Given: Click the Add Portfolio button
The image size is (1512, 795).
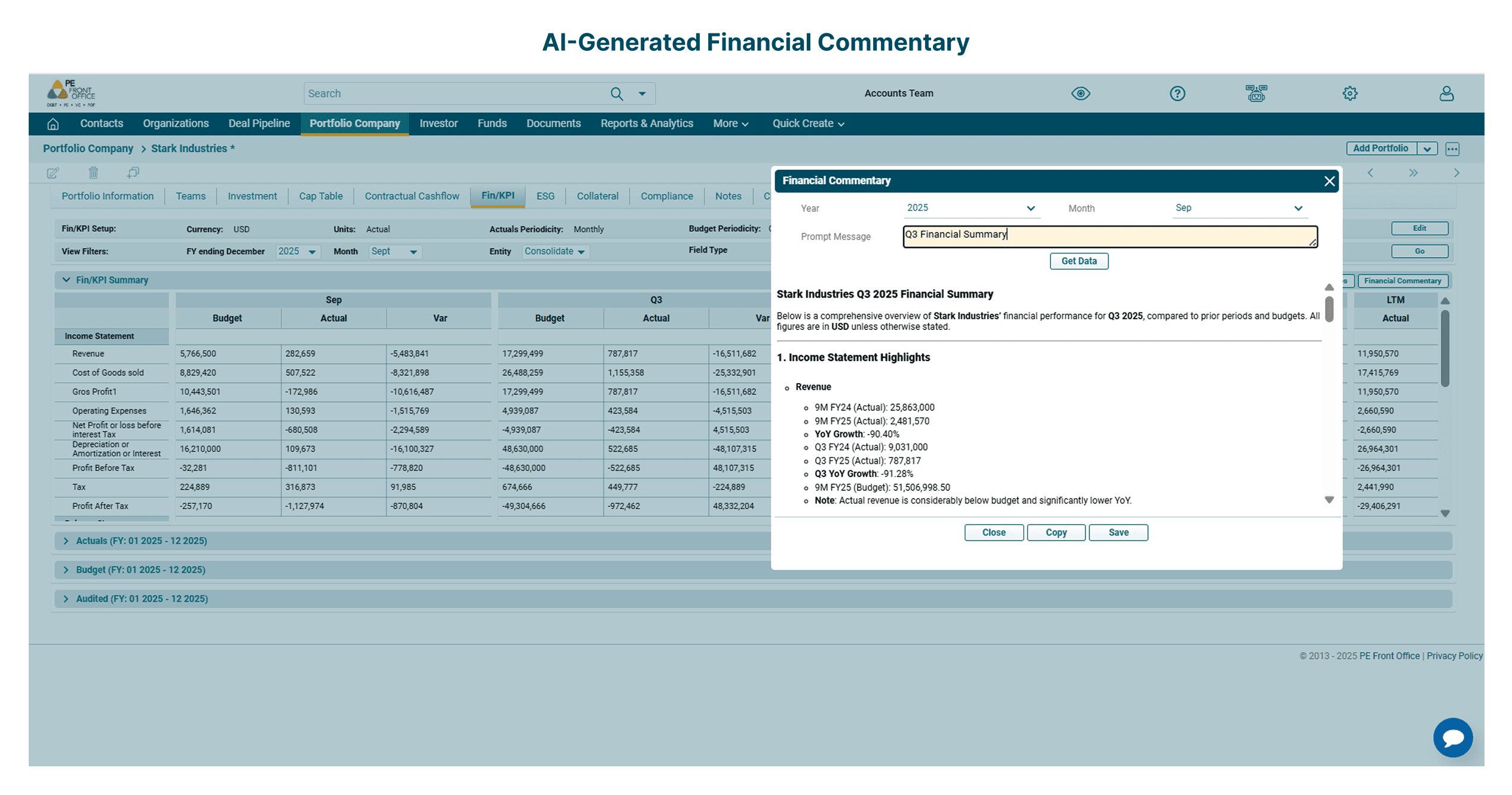Looking at the screenshot, I should [x=1381, y=149].
